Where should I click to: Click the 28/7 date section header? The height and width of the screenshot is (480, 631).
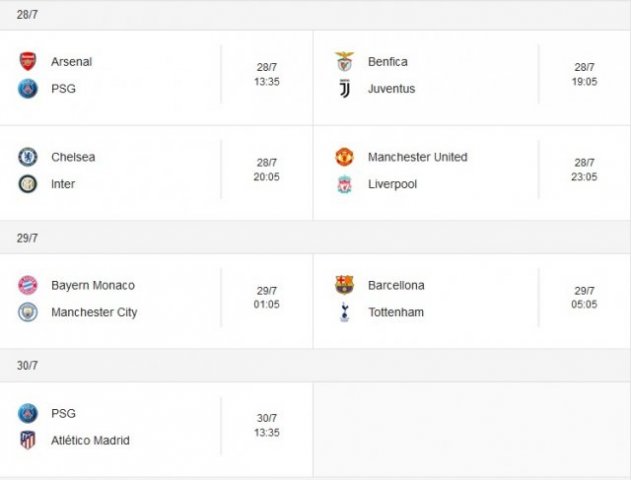(316, 15)
